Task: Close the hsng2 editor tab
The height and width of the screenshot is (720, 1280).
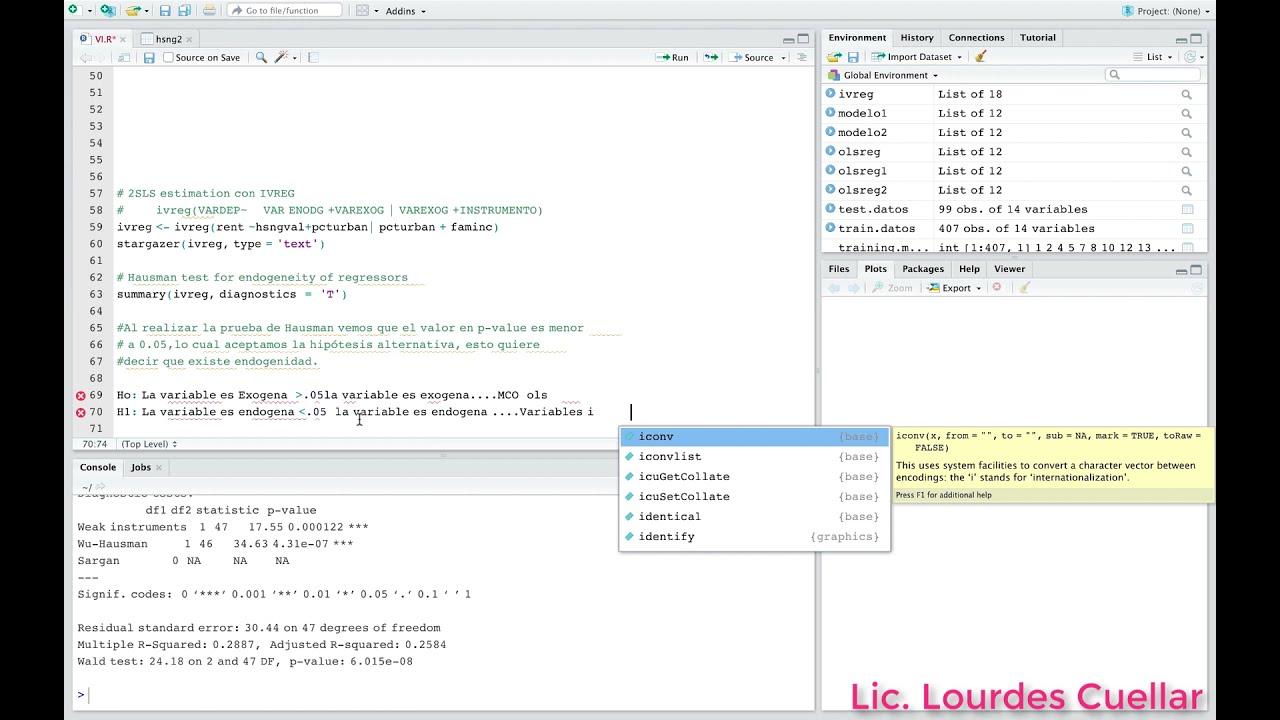Action: pyautogui.click(x=189, y=39)
